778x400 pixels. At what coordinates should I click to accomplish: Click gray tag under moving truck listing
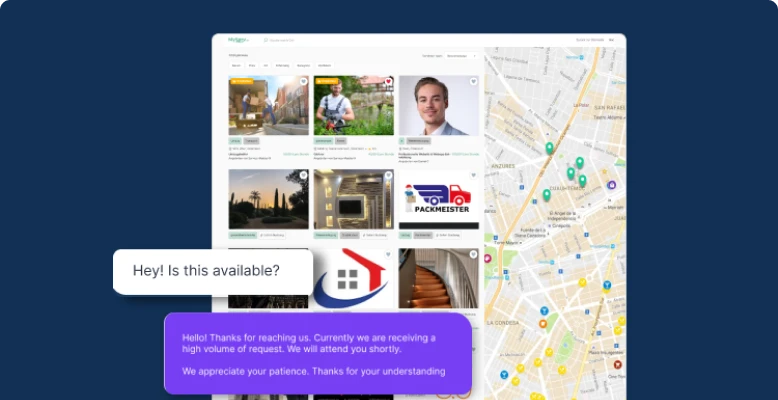[x=251, y=141]
